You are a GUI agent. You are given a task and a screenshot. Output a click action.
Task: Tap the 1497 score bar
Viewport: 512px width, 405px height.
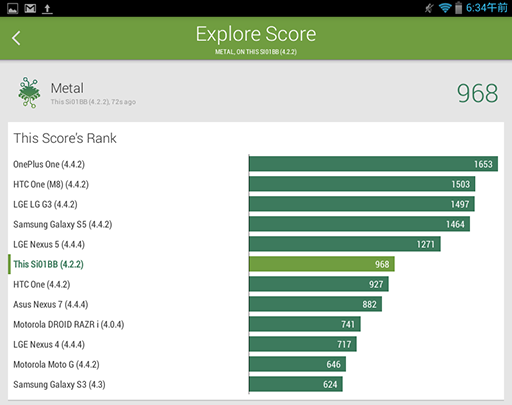pos(362,204)
